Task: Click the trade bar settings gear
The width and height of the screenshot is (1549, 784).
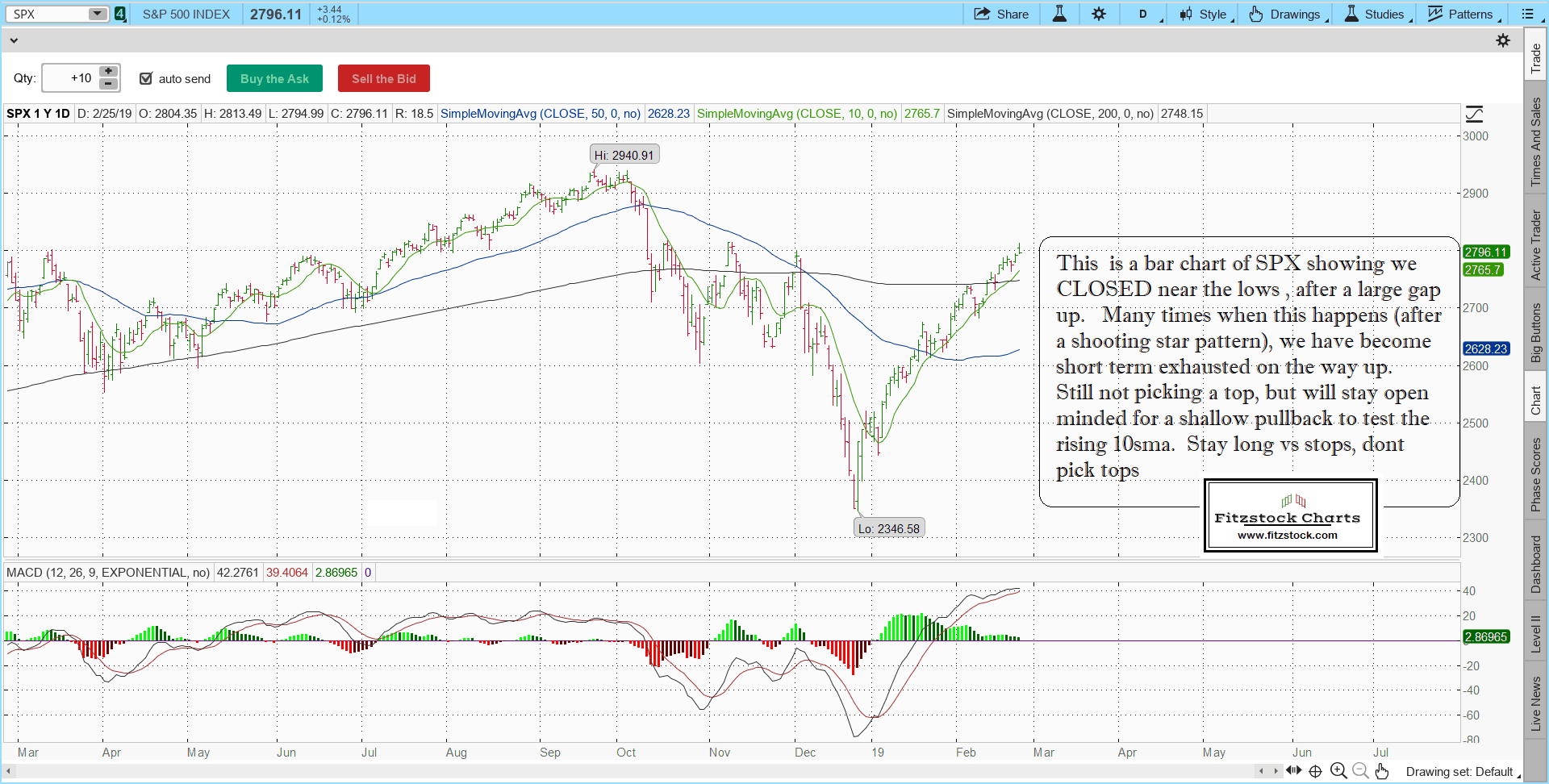Action: [1503, 40]
